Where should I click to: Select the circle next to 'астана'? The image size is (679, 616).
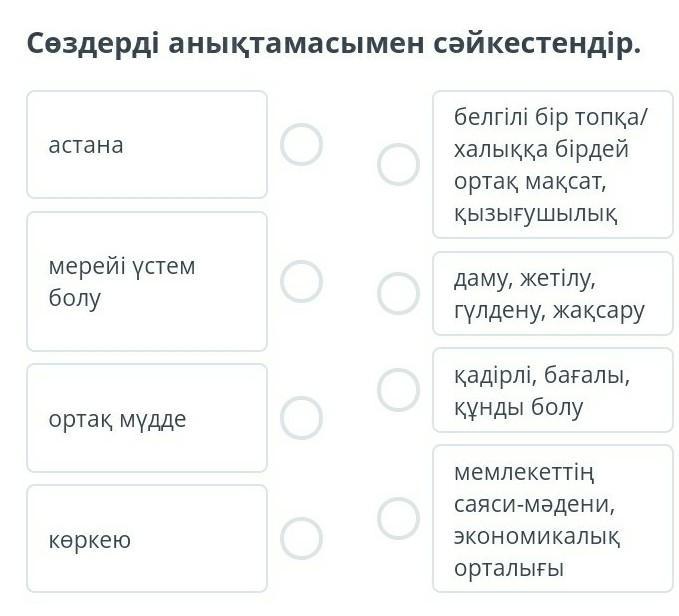[x=301, y=145]
